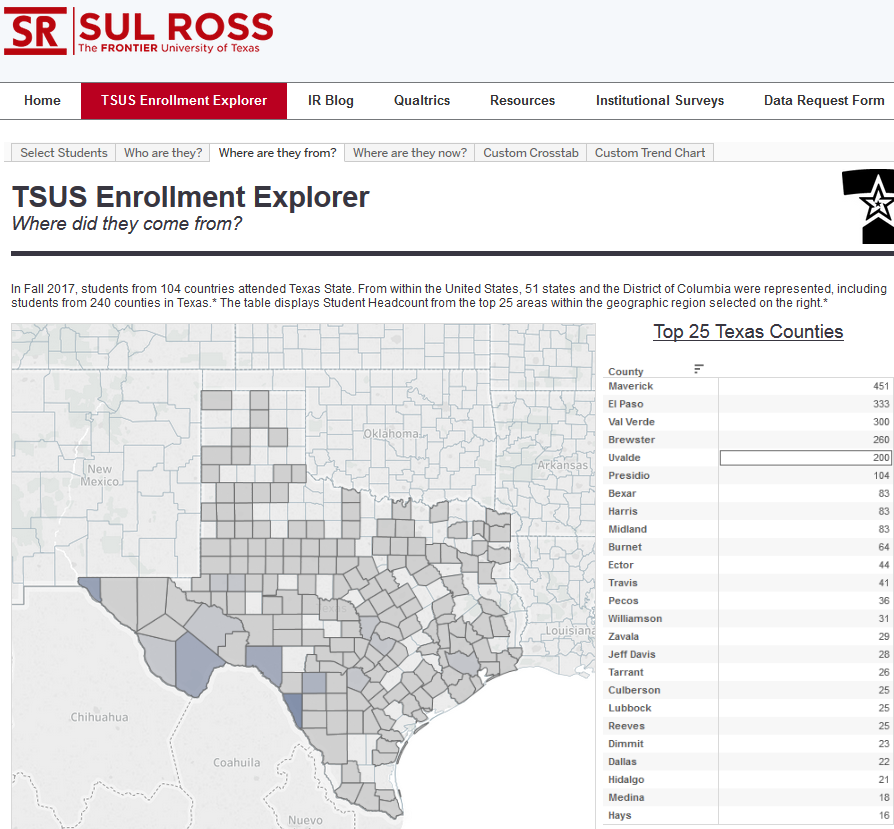Select the Culberson county row
This screenshot has height=829, width=894.
(x=748, y=690)
